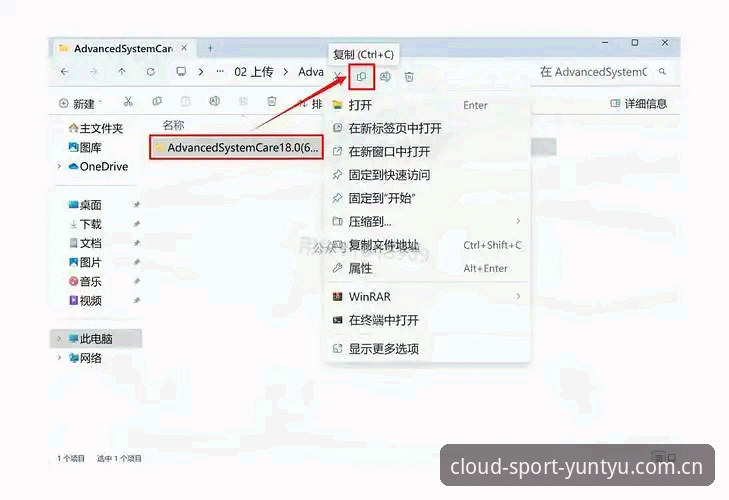The height and width of the screenshot is (500, 729).
Task: Choose 打开 from the context menu
Action: 428,105
